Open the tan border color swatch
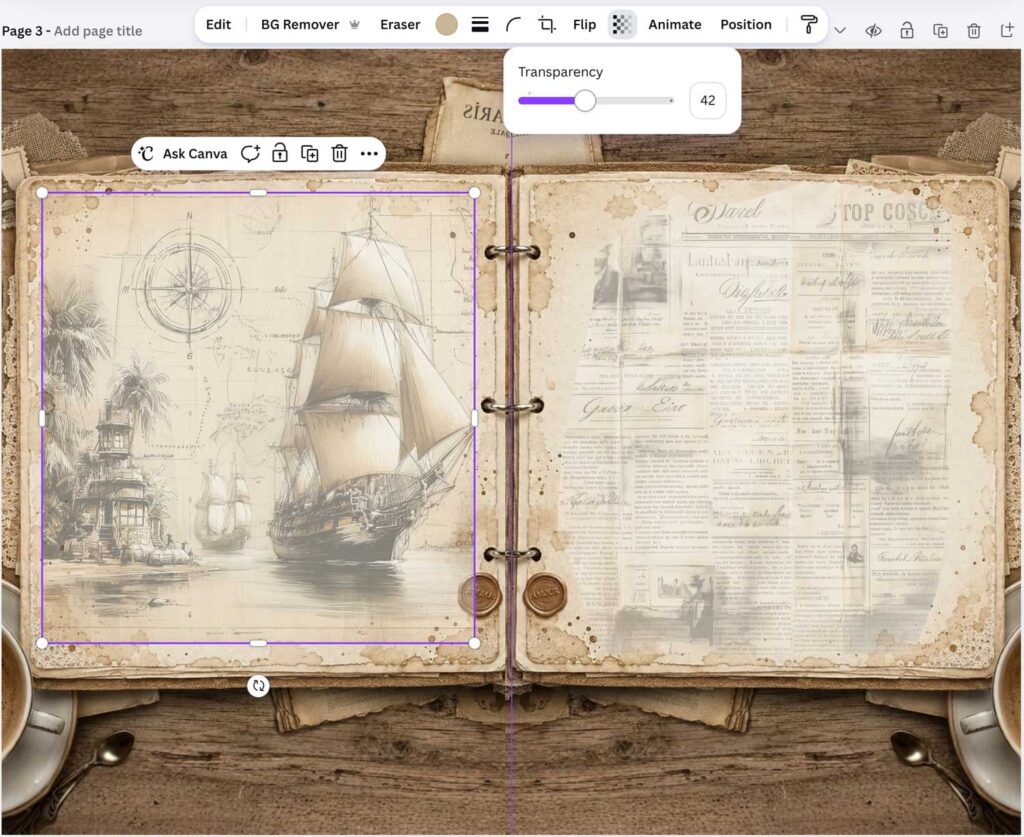Viewport: 1024px width, 837px height. coord(447,25)
